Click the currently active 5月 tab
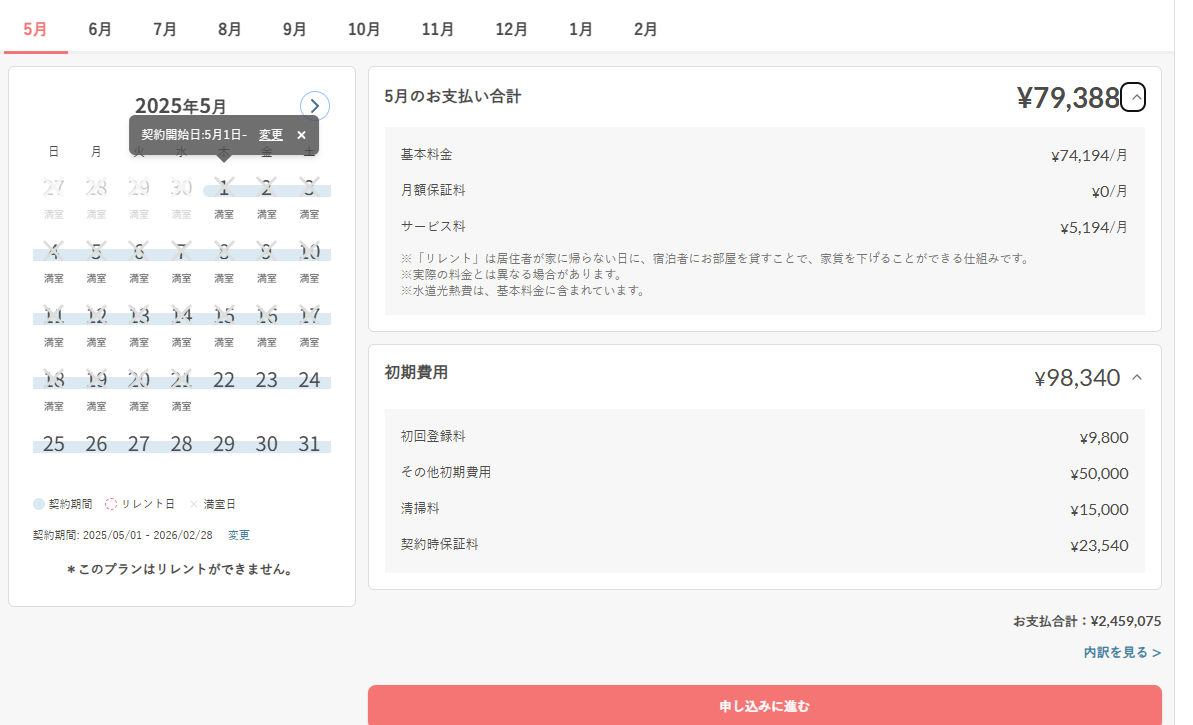 pyautogui.click(x=35, y=29)
